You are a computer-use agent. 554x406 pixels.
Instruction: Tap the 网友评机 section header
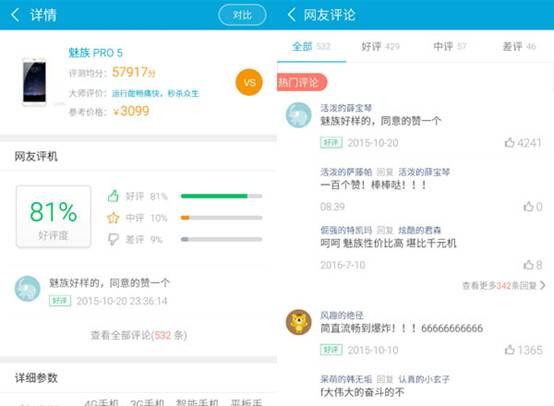click(36, 156)
